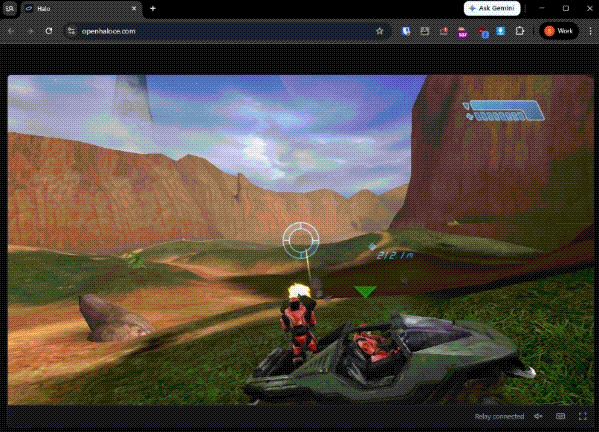Open the on-screen keyboard icon in the game bar
The image size is (599, 432).
[560, 416]
